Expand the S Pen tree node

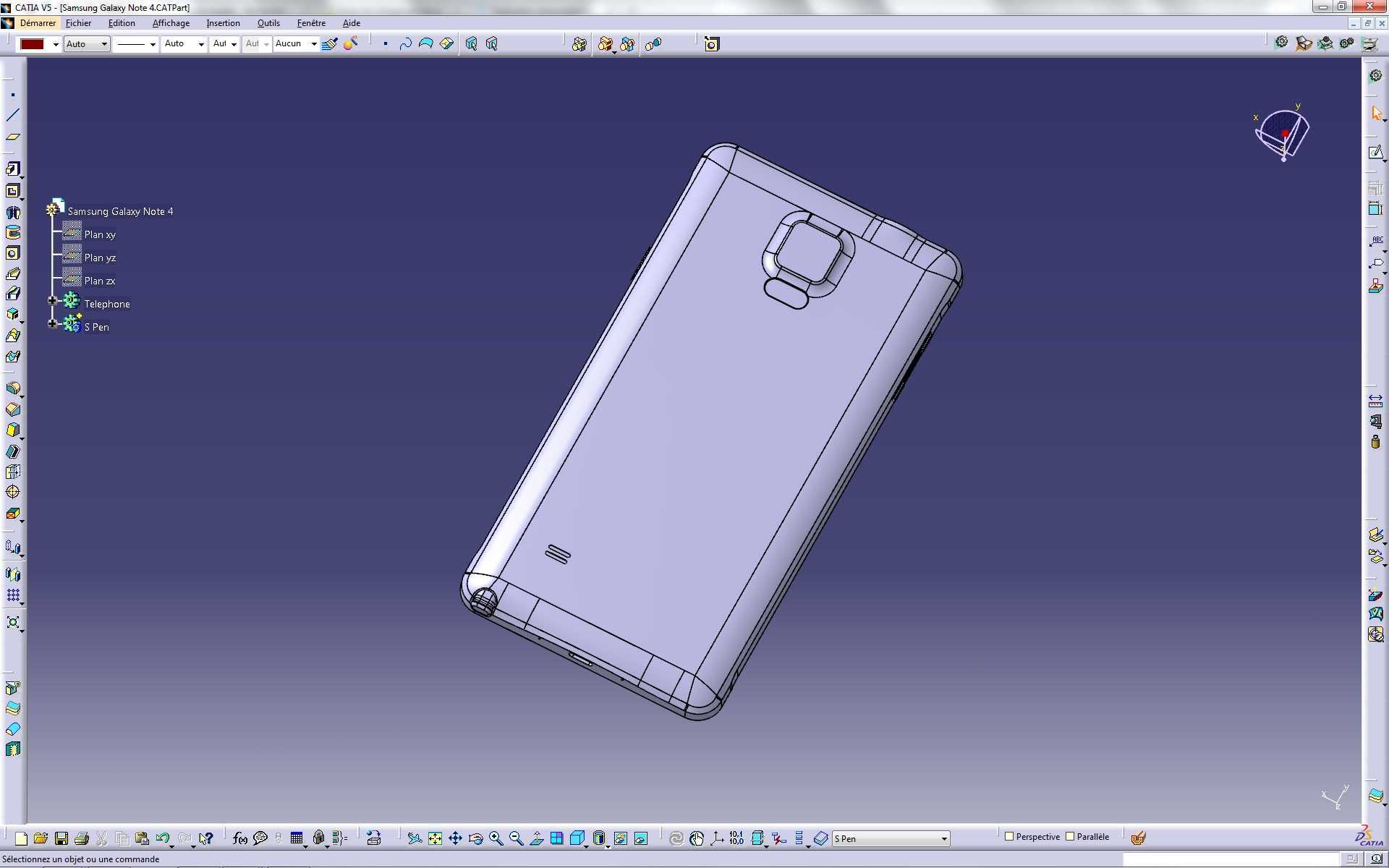click(x=52, y=323)
